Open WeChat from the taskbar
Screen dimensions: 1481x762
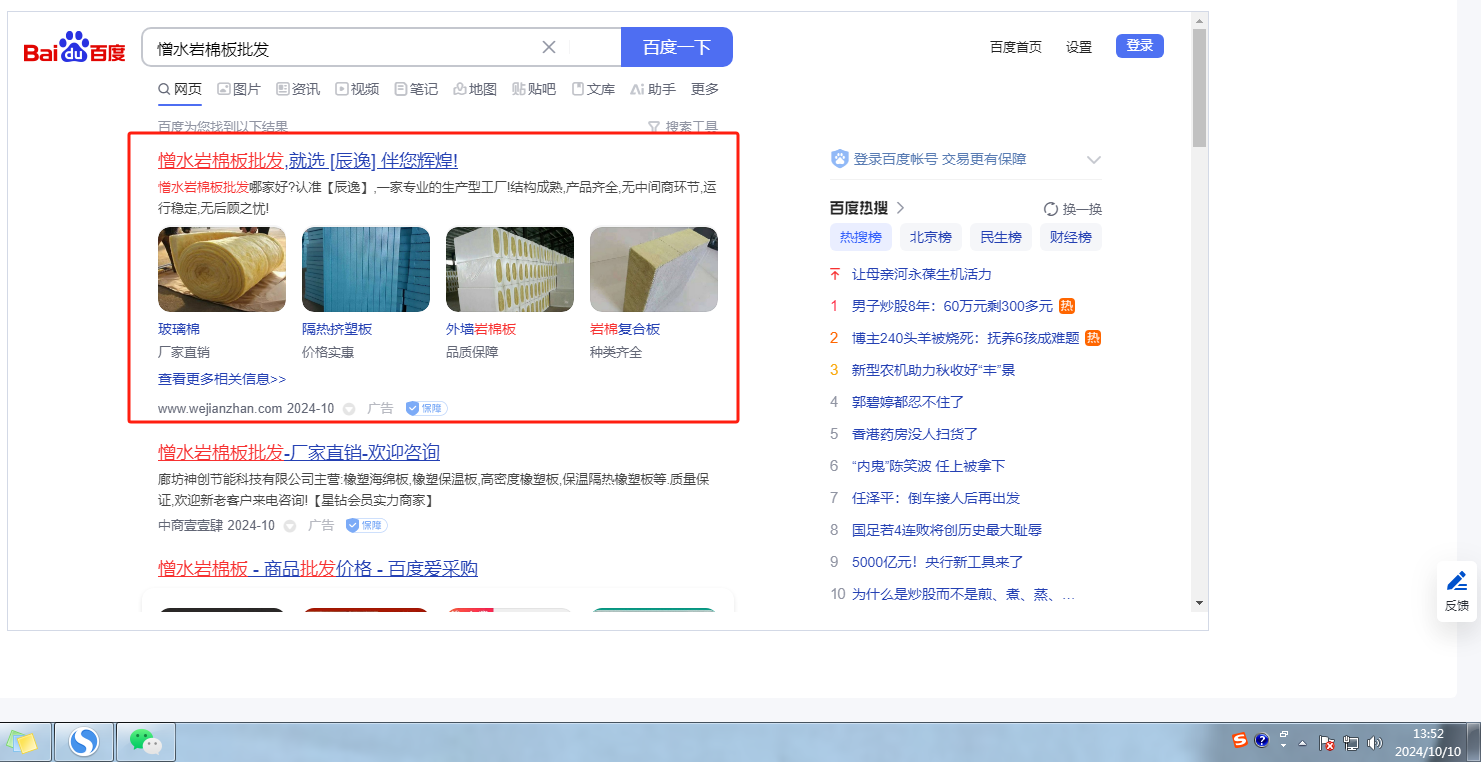(146, 742)
